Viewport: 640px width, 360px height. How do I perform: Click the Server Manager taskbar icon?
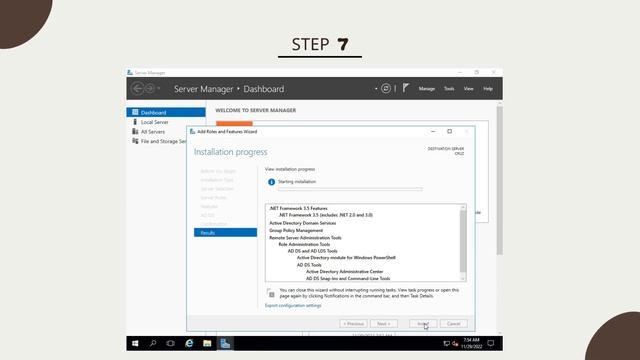(x=225, y=344)
